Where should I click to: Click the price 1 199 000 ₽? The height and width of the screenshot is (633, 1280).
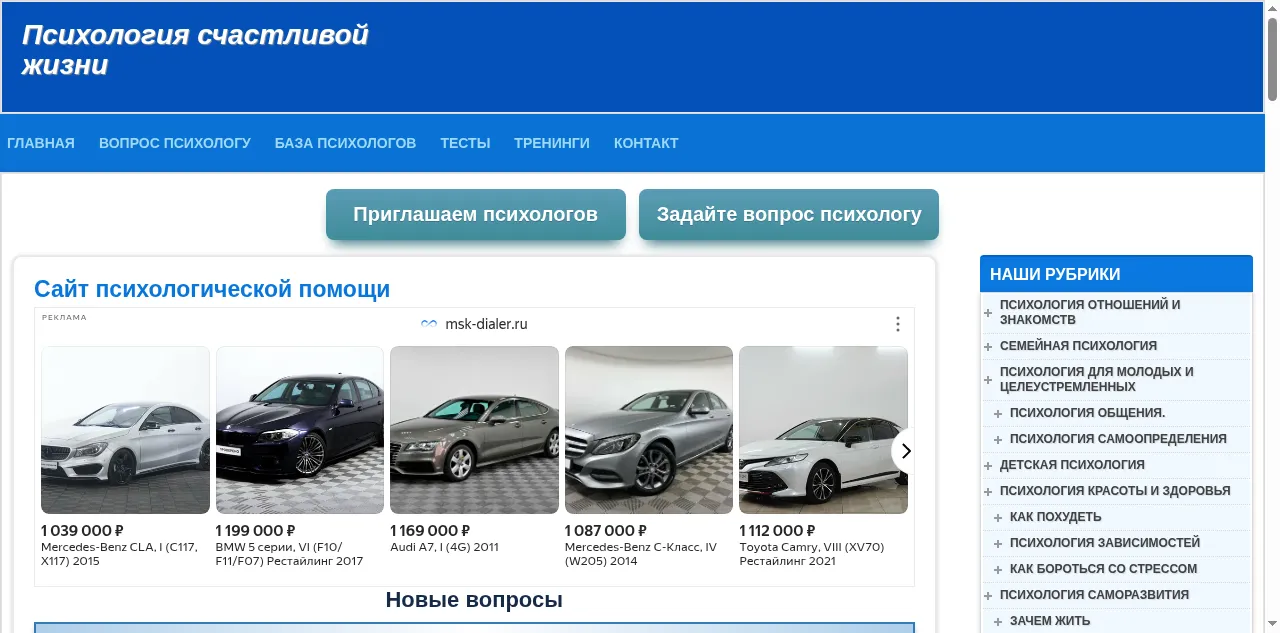(256, 531)
